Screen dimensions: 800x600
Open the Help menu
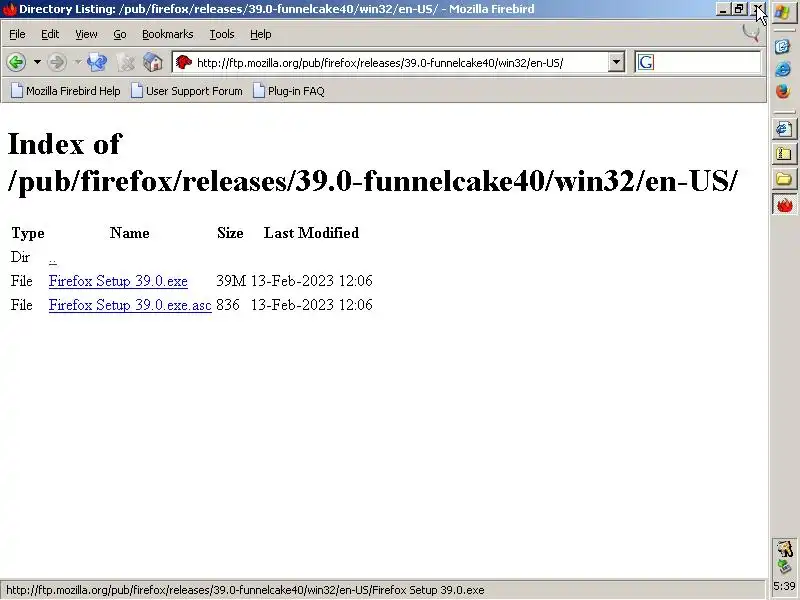(261, 34)
